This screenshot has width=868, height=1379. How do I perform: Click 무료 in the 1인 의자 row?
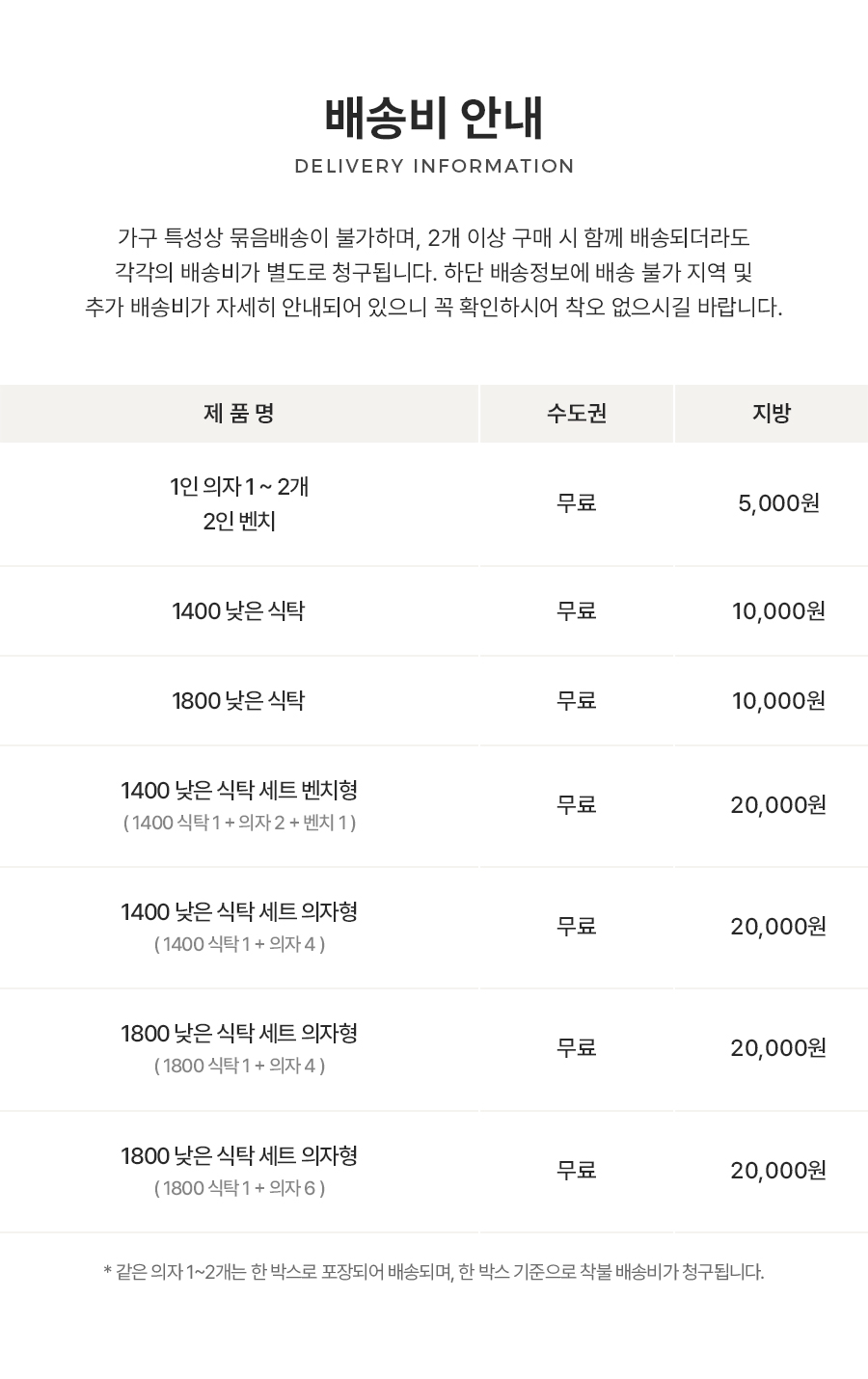577,503
